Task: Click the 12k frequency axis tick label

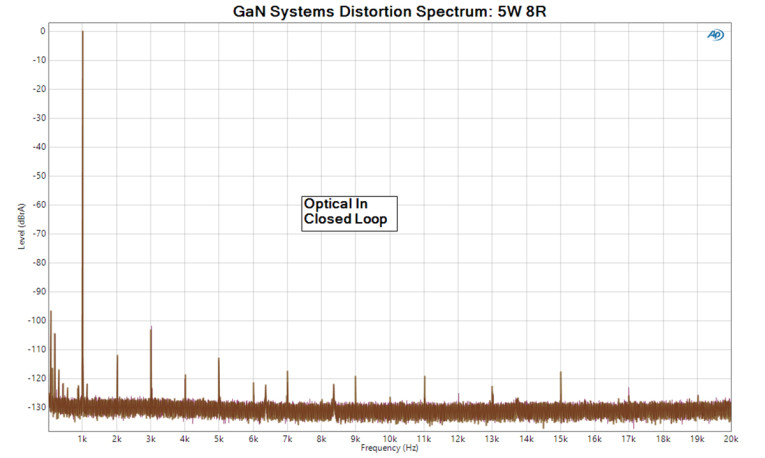Action: point(458,439)
